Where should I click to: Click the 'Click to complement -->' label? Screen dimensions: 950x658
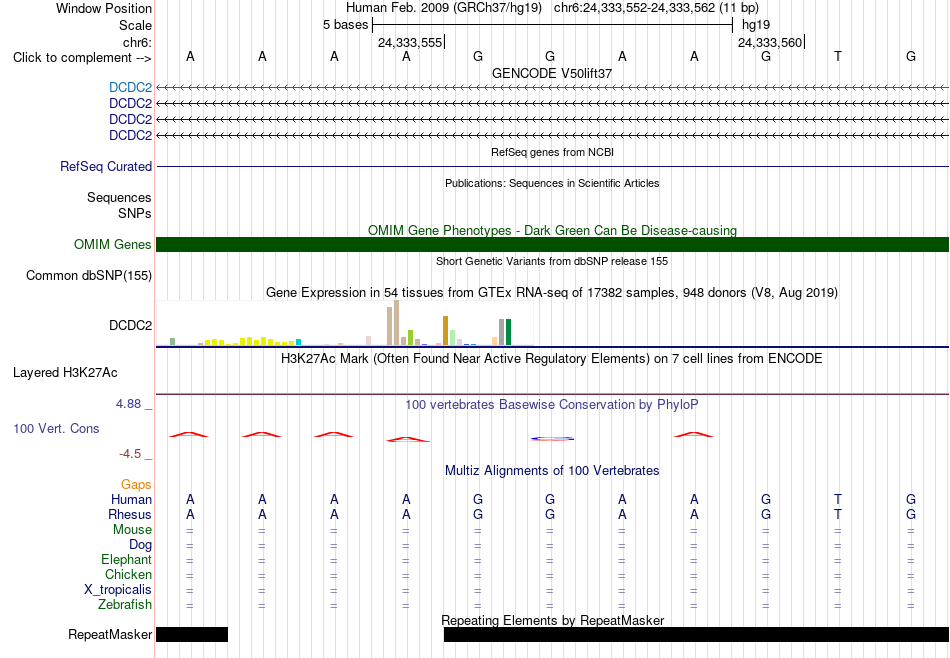(x=82, y=58)
